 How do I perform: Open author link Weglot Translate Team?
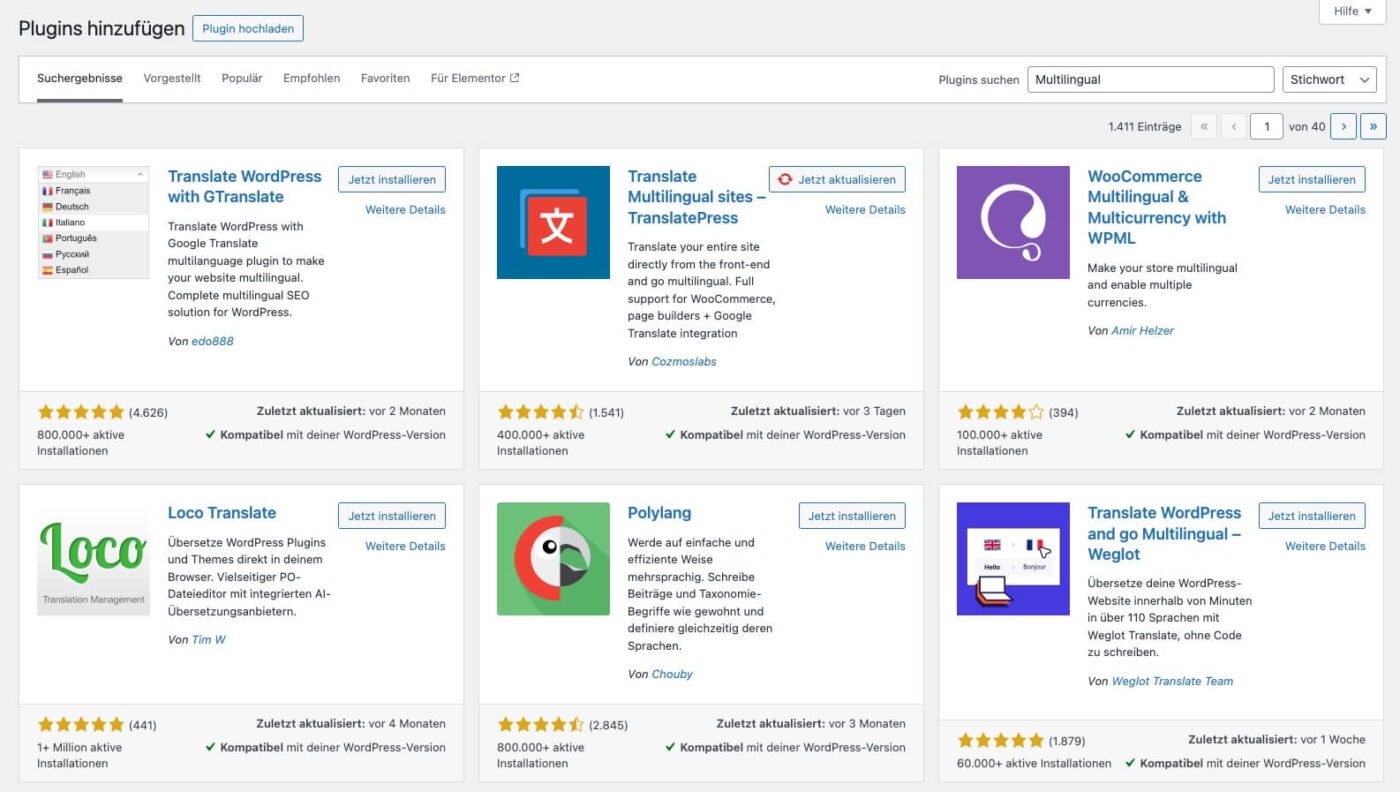tap(1173, 682)
